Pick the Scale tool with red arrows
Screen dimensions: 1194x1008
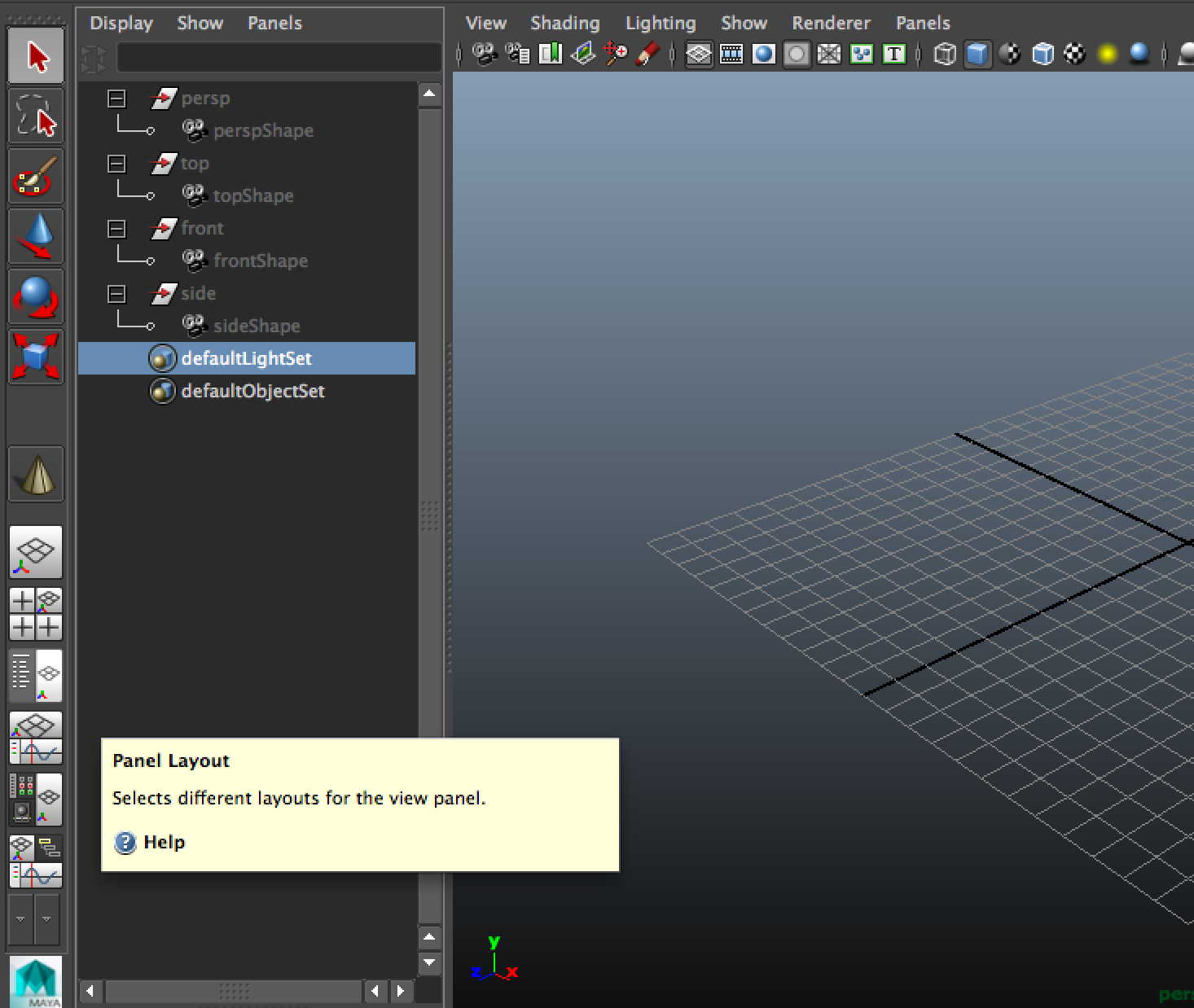pos(36,357)
